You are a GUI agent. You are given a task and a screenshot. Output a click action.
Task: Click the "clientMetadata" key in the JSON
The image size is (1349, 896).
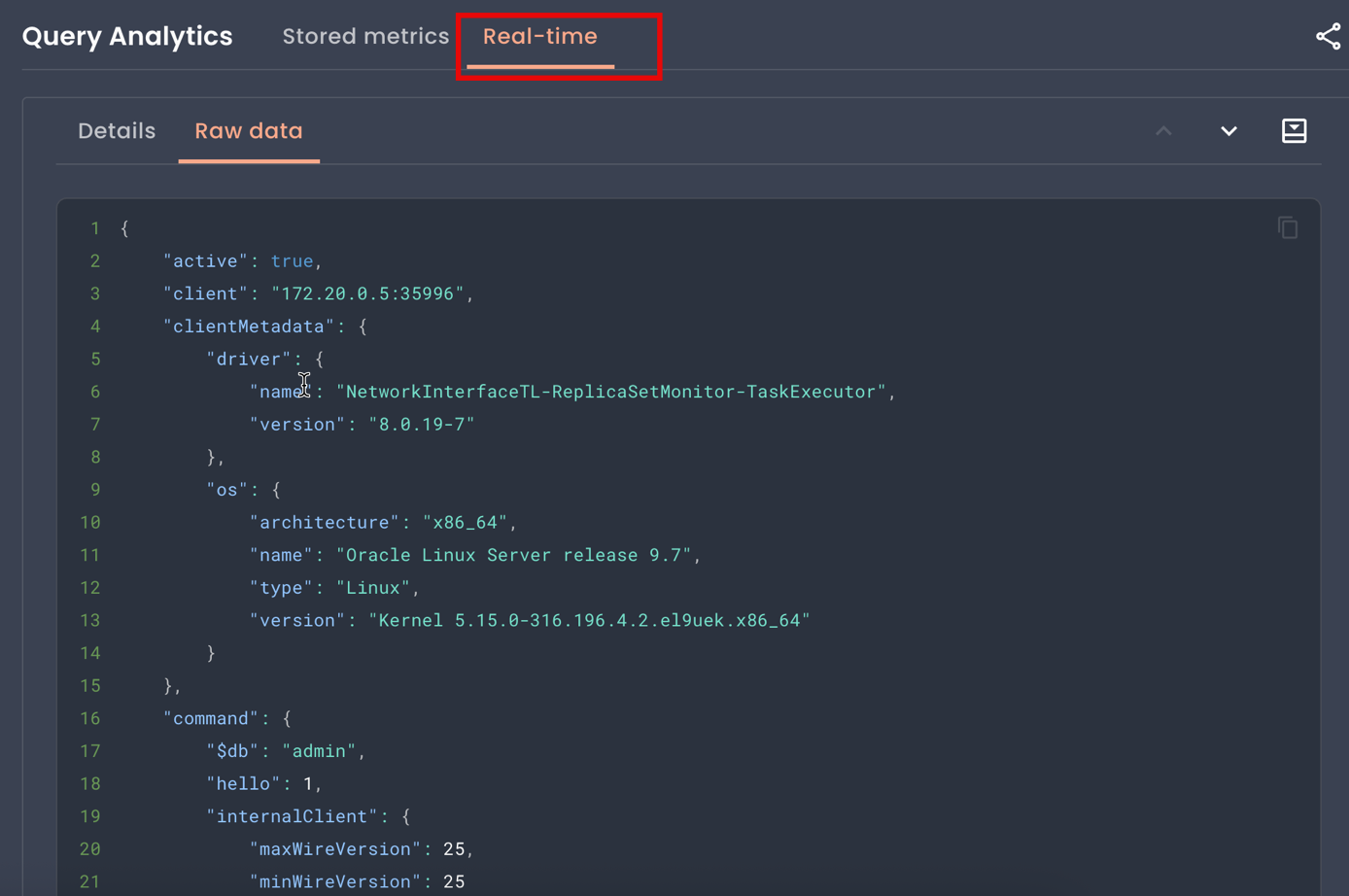[x=248, y=327]
